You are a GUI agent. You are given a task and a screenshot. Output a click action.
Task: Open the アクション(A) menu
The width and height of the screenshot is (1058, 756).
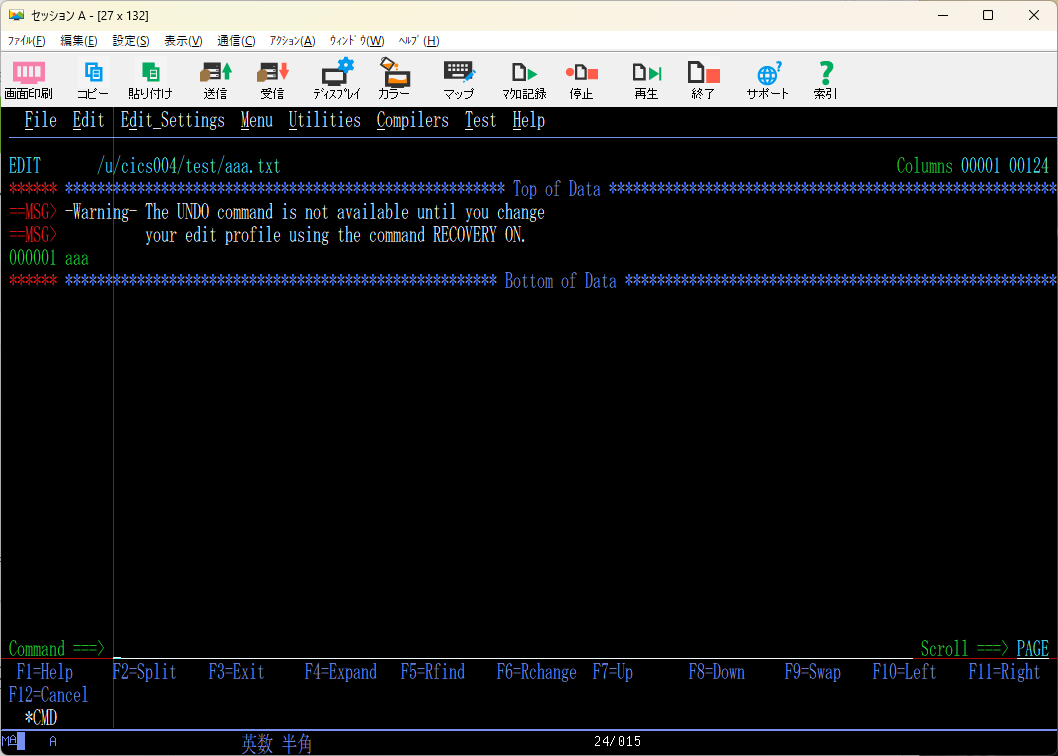[x=292, y=41]
